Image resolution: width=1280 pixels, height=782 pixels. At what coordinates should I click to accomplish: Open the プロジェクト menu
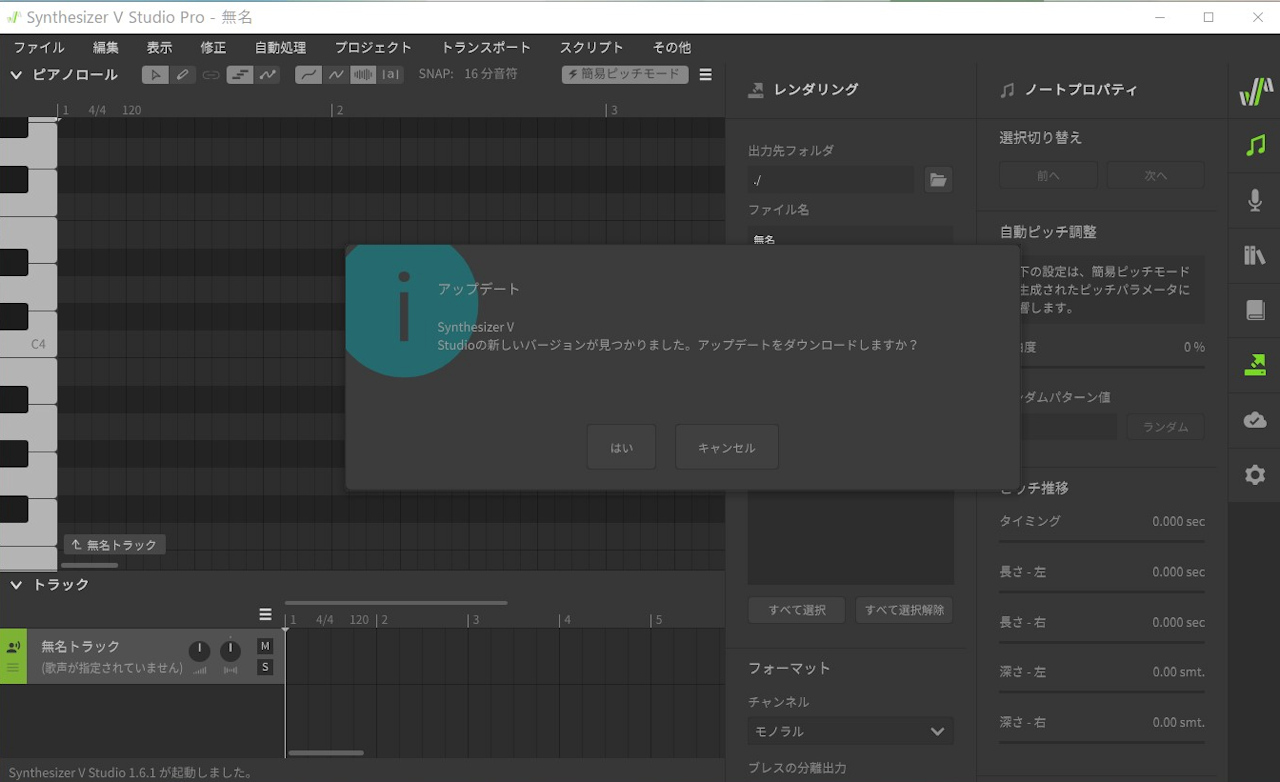(373, 47)
